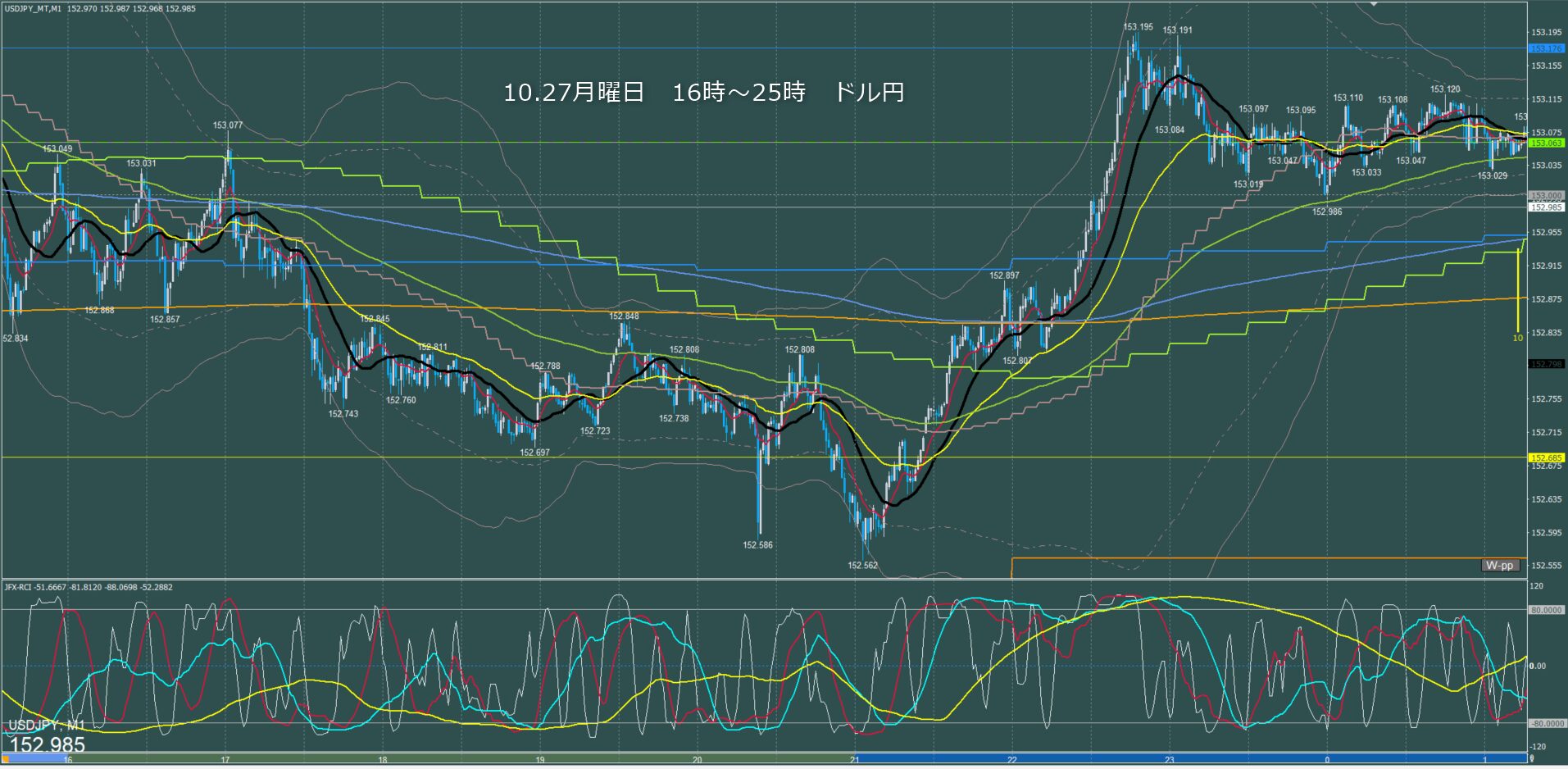
Task: Click the black 152.798 price tag
Action: click(x=1546, y=364)
